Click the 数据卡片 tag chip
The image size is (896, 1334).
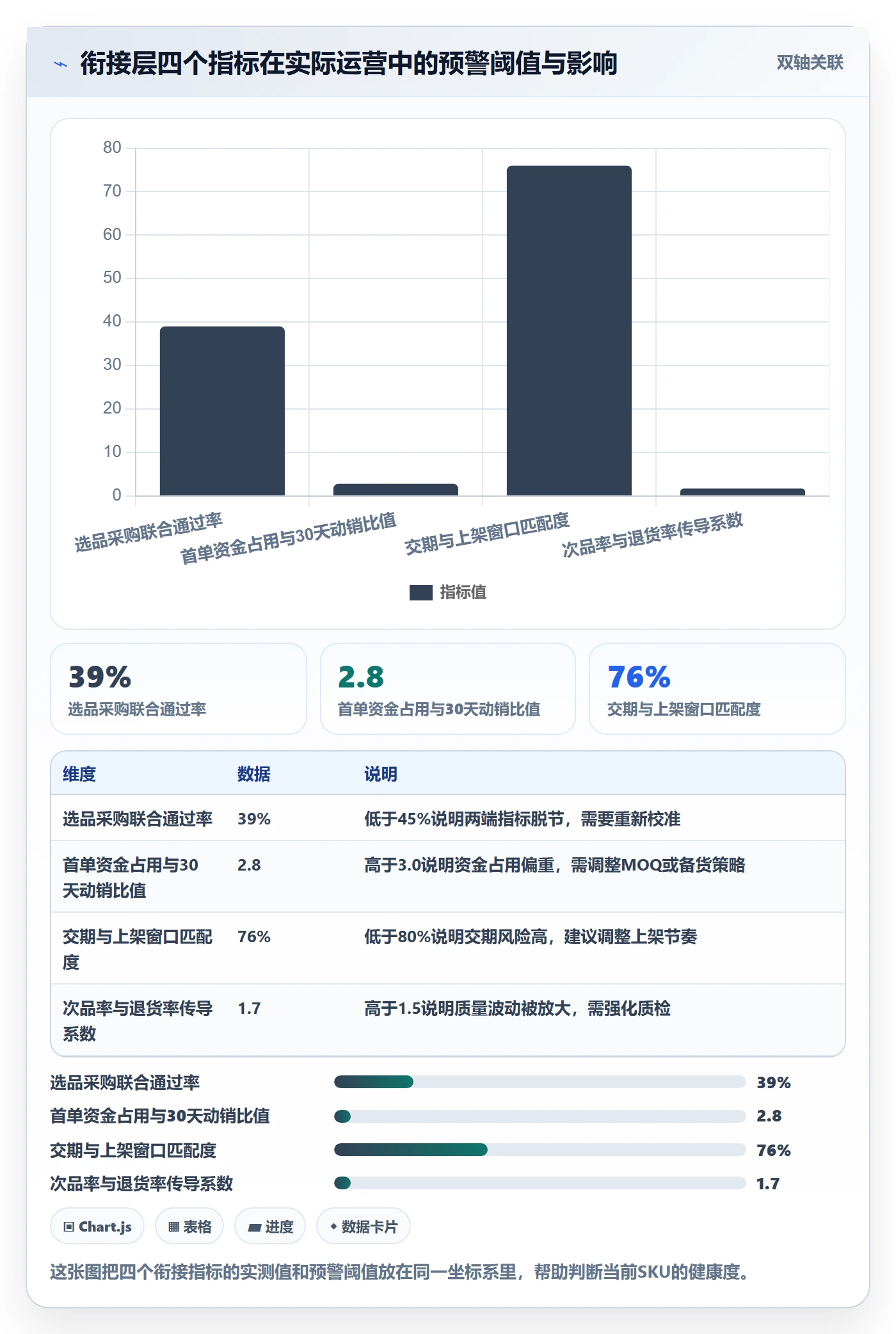364,1226
